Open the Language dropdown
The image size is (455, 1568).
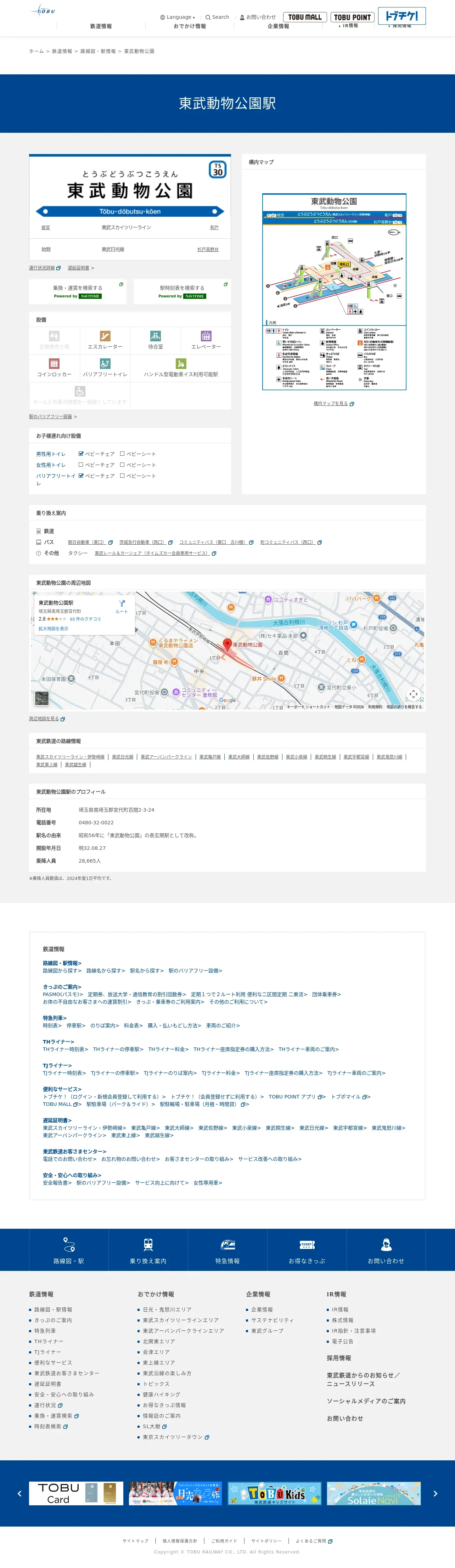point(178,17)
